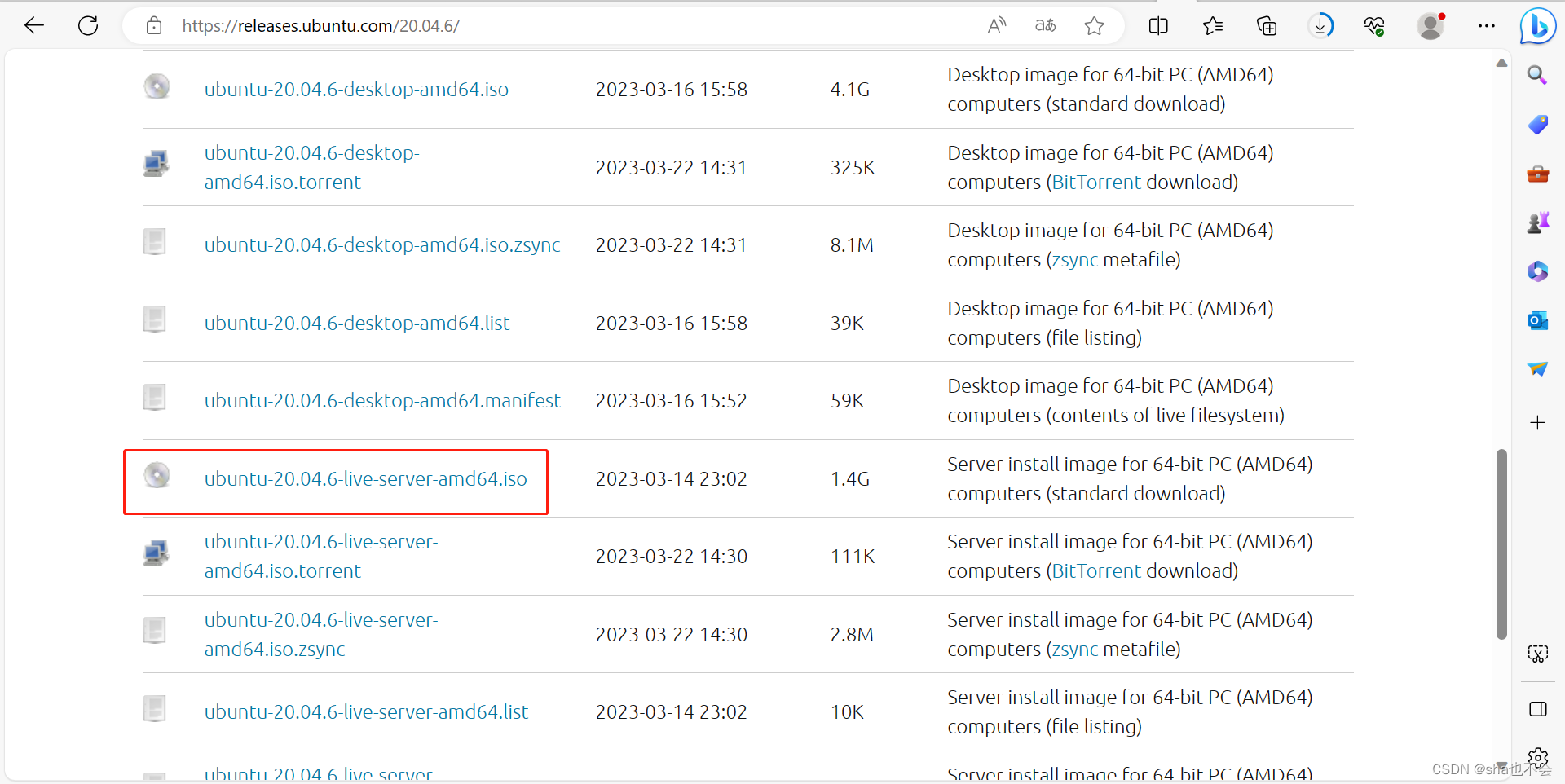Viewport: 1565px width, 784px height.
Task: Click computer icon beside live-server torrent file
Action: click(156, 553)
